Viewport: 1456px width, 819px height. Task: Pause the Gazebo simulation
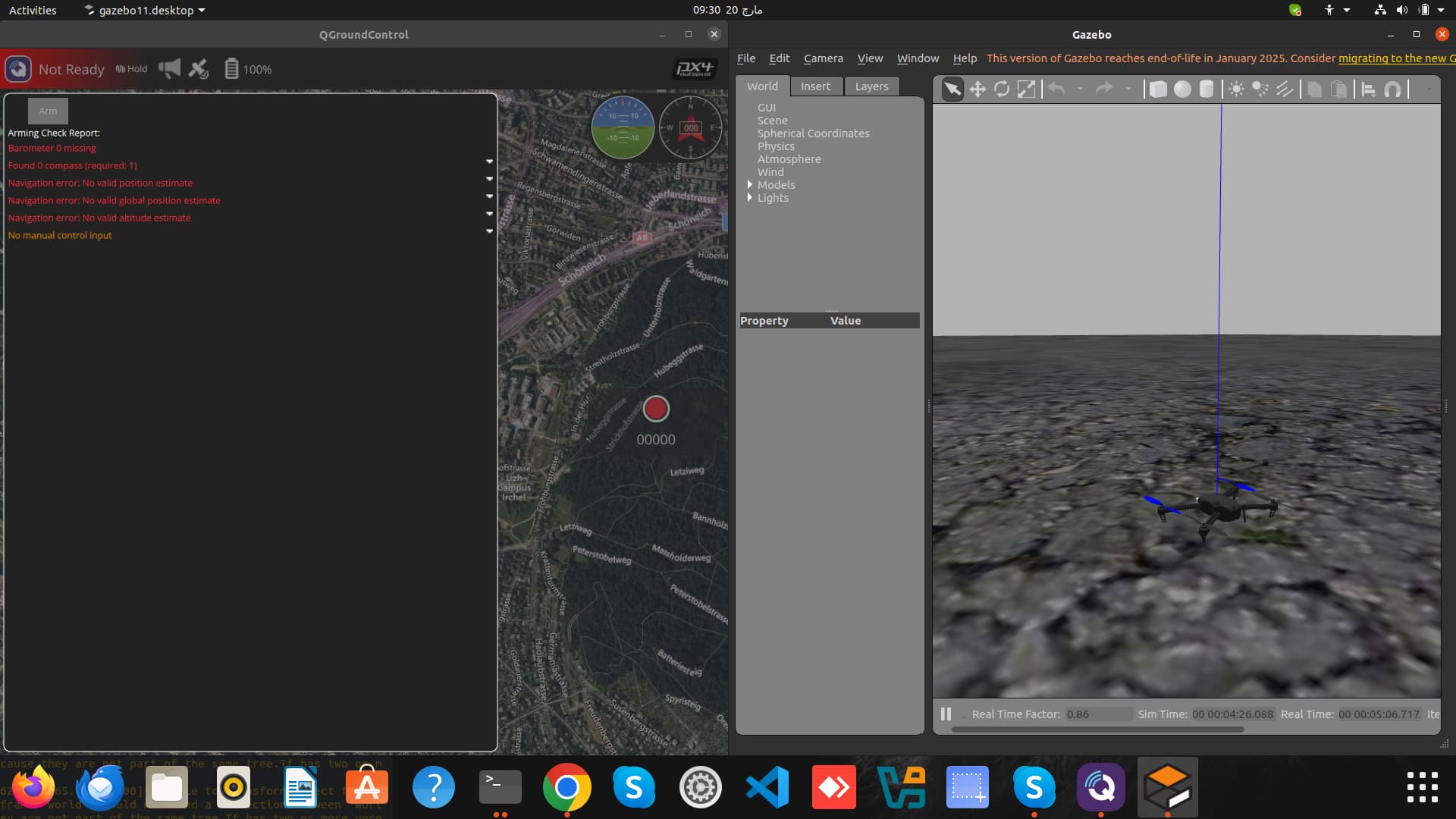coord(946,714)
